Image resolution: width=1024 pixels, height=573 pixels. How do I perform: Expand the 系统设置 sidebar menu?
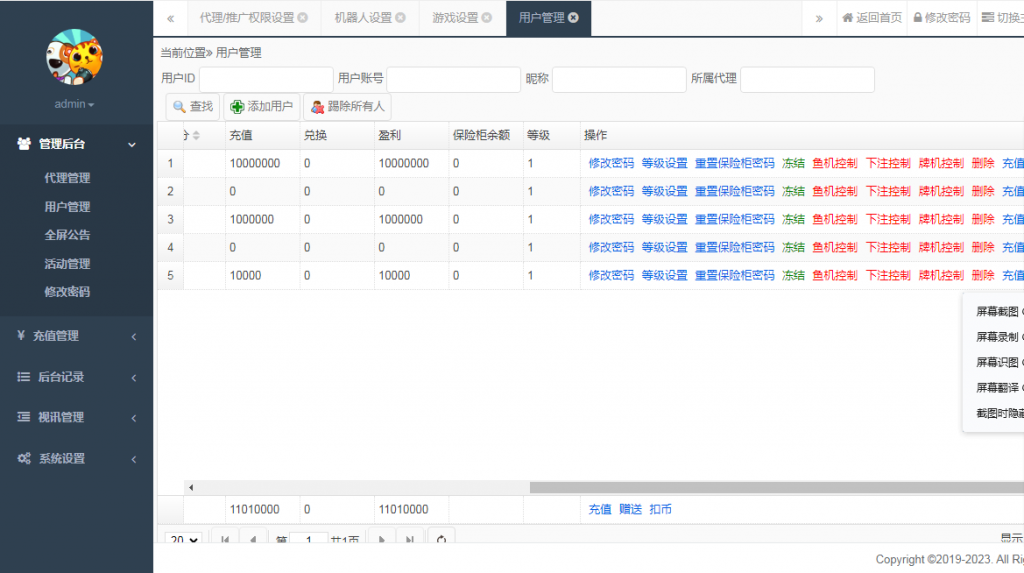point(76,459)
